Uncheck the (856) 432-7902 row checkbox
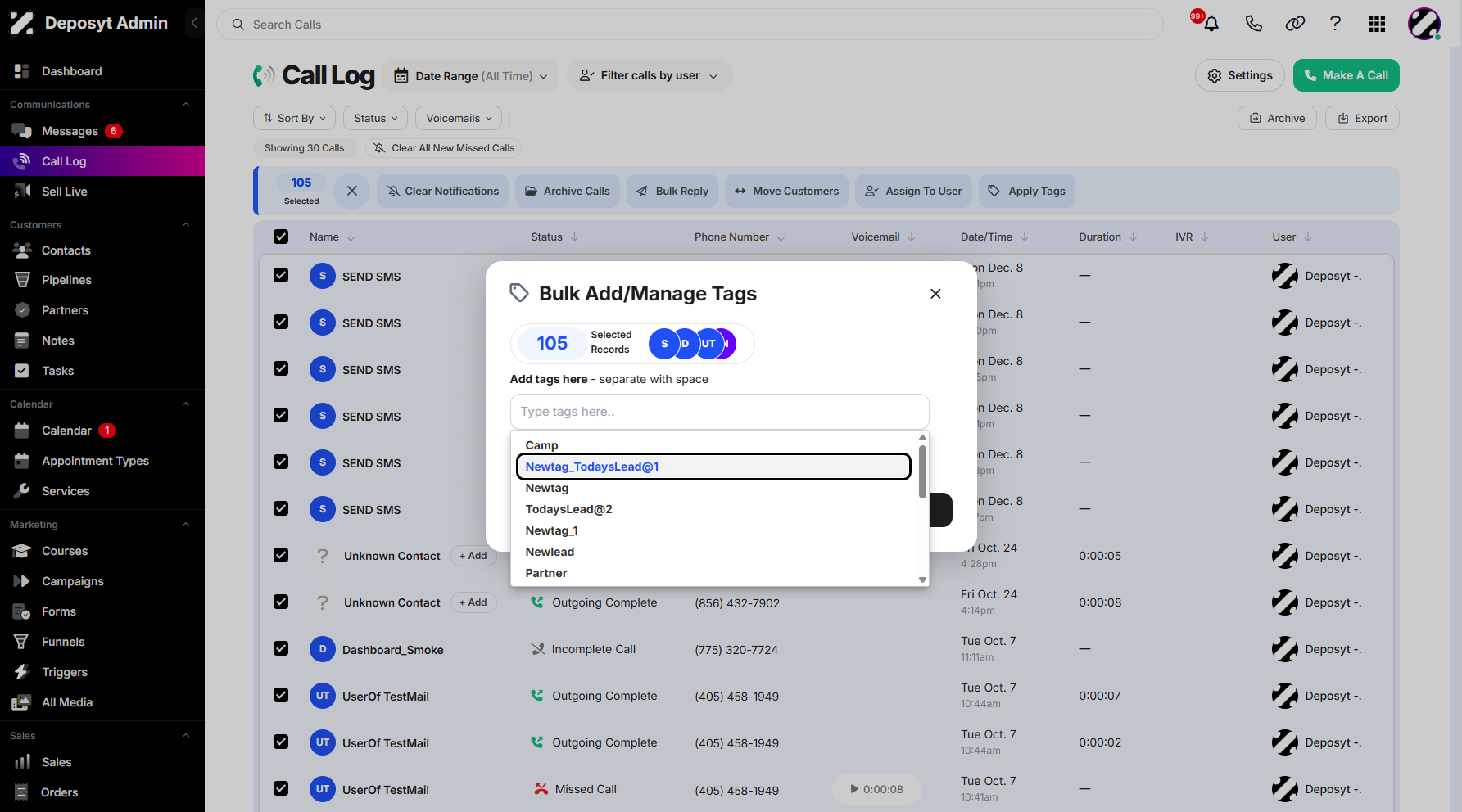This screenshot has height=812, width=1462. (x=281, y=602)
